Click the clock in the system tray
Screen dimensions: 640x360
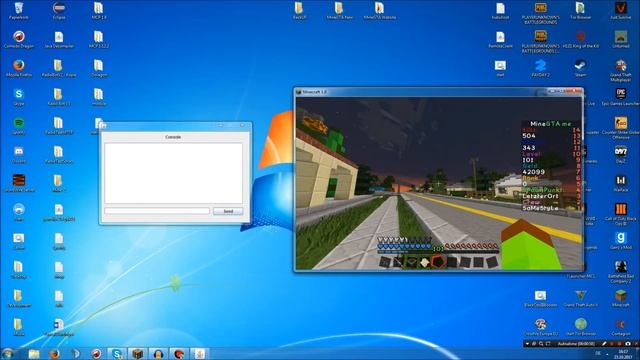(x=623, y=354)
